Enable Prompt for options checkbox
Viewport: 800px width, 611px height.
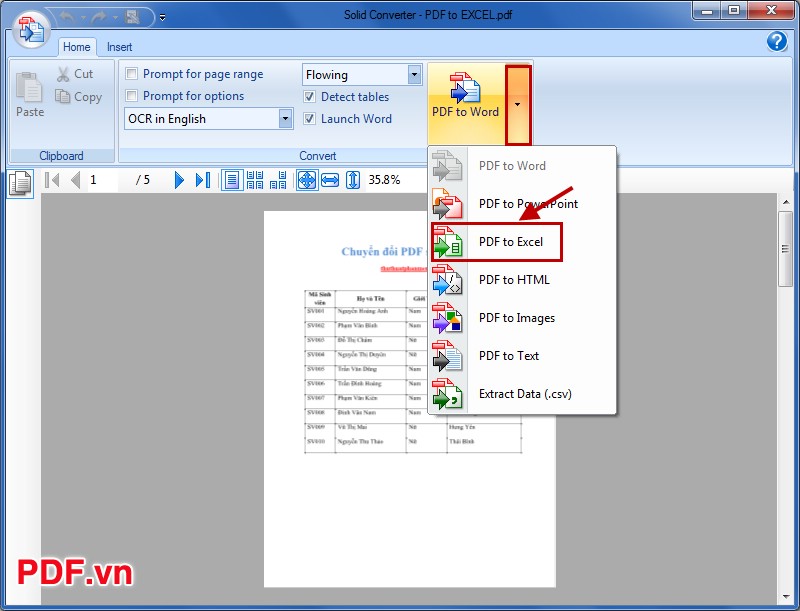(132, 96)
